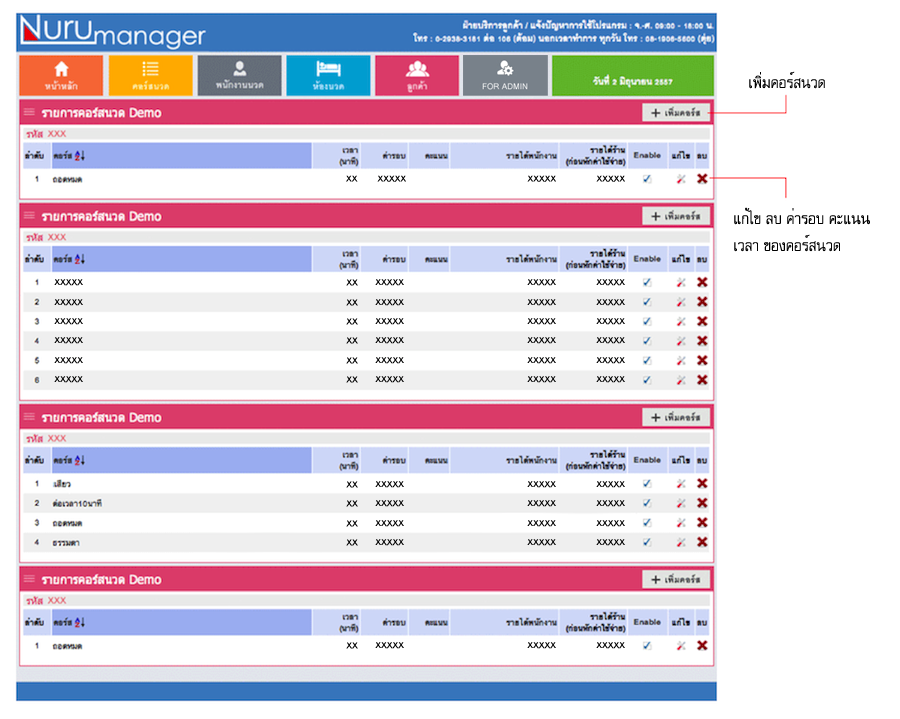
Task: Switch to the FOR ADMIN tab
Action: pyautogui.click(x=505, y=75)
